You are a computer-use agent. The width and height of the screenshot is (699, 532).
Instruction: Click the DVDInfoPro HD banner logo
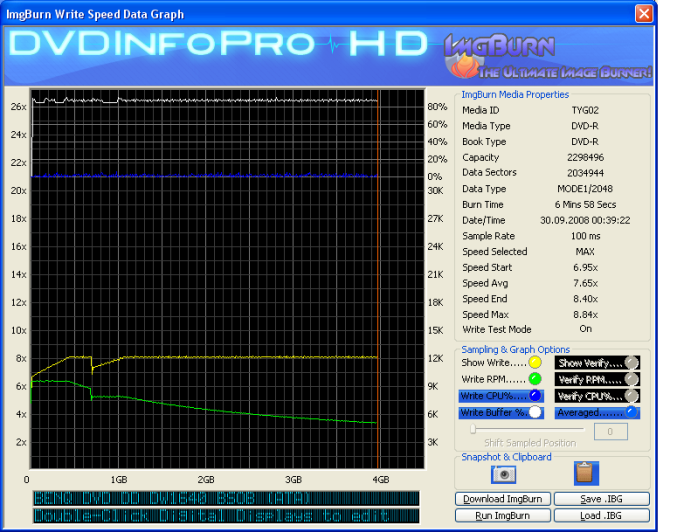pyautogui.click(x=218, y=44)
